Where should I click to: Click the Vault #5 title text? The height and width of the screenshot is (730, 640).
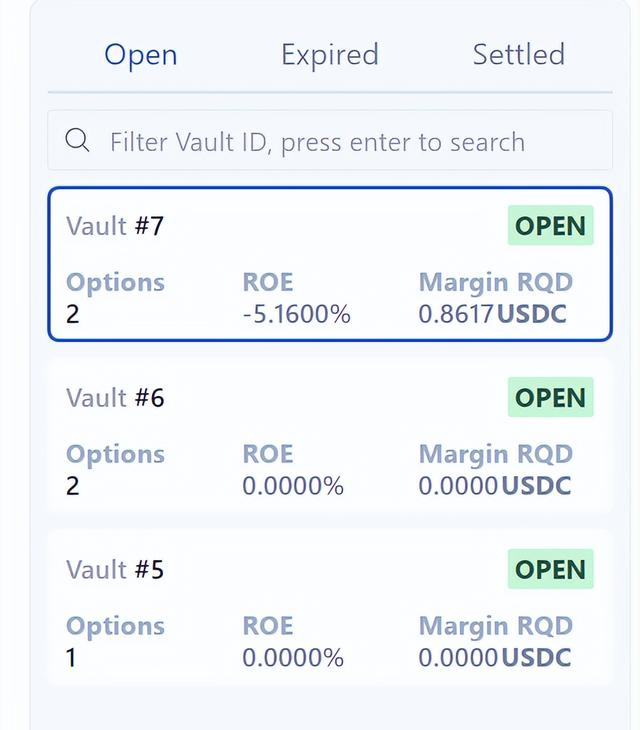click(115, 569)
